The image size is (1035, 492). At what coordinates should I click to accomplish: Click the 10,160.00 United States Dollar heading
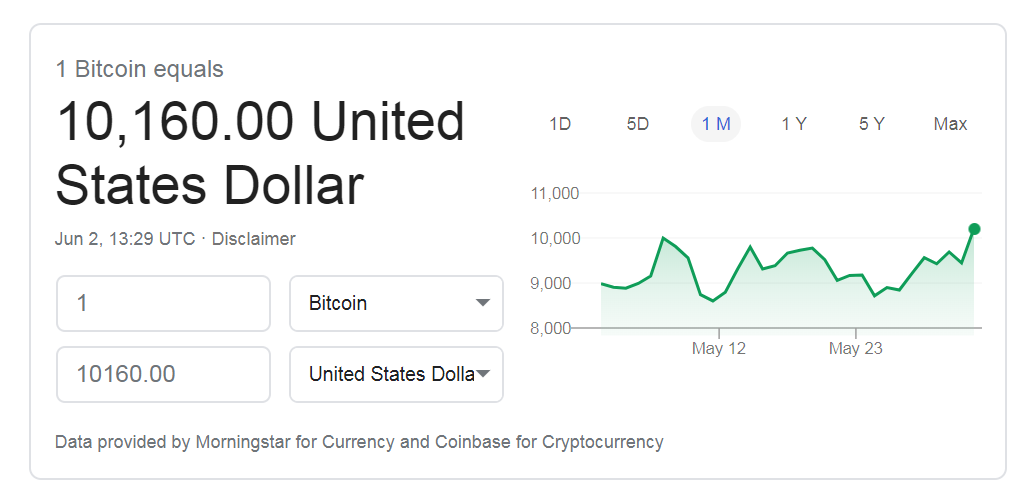pyautogui.click(x=260, y=154)
